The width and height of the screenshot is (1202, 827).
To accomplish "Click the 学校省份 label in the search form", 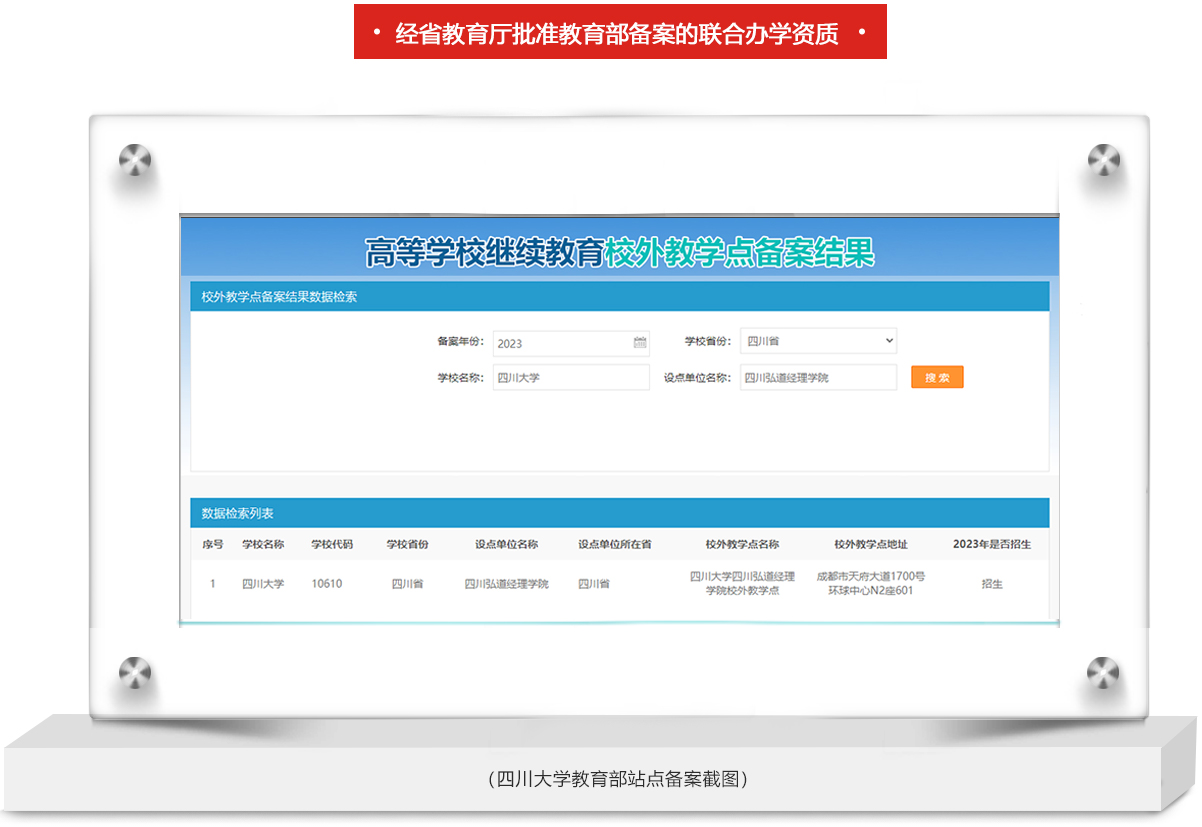I will (708, 342).
